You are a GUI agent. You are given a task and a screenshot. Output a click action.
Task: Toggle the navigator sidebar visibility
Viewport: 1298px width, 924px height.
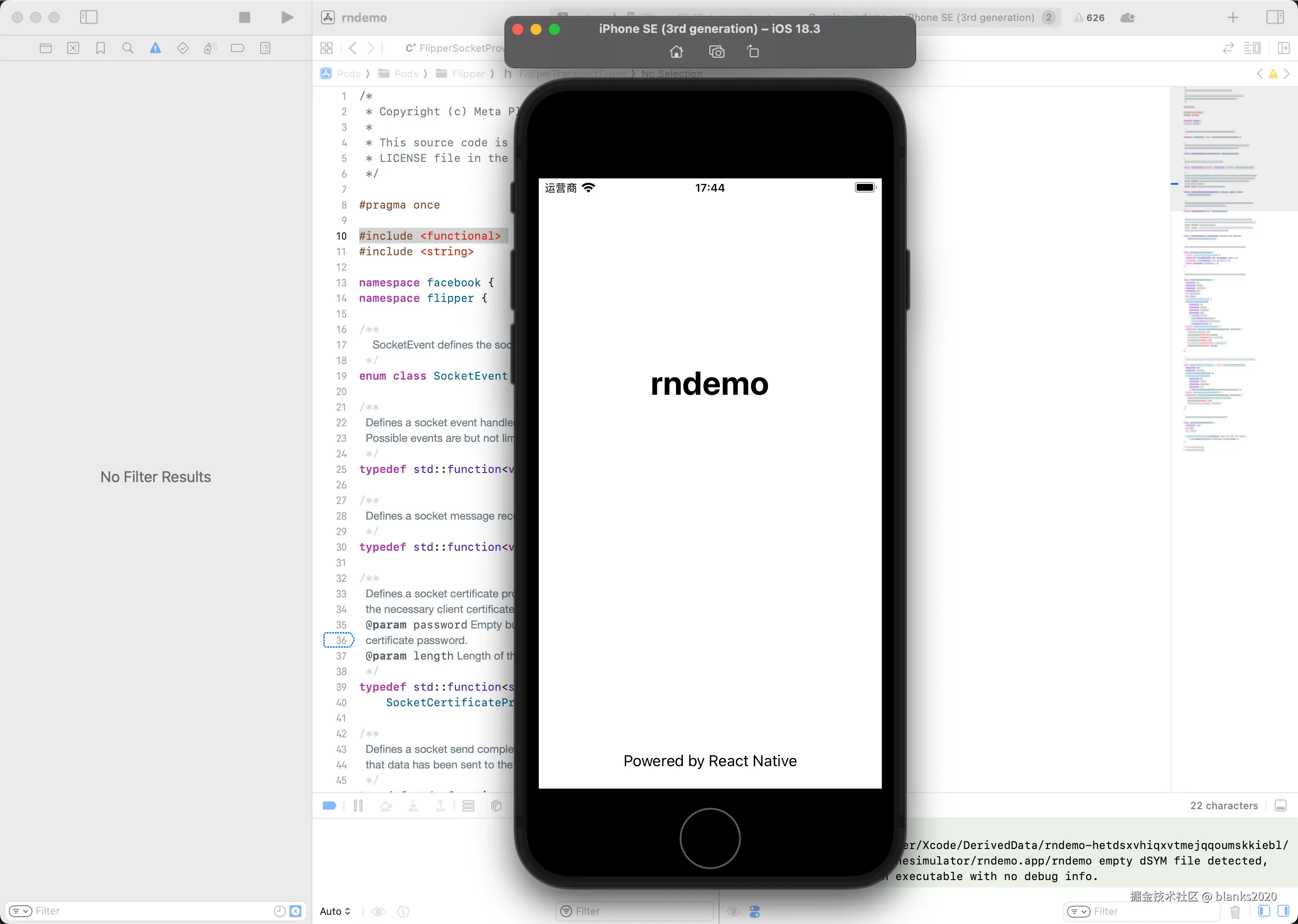coord(89,18)
